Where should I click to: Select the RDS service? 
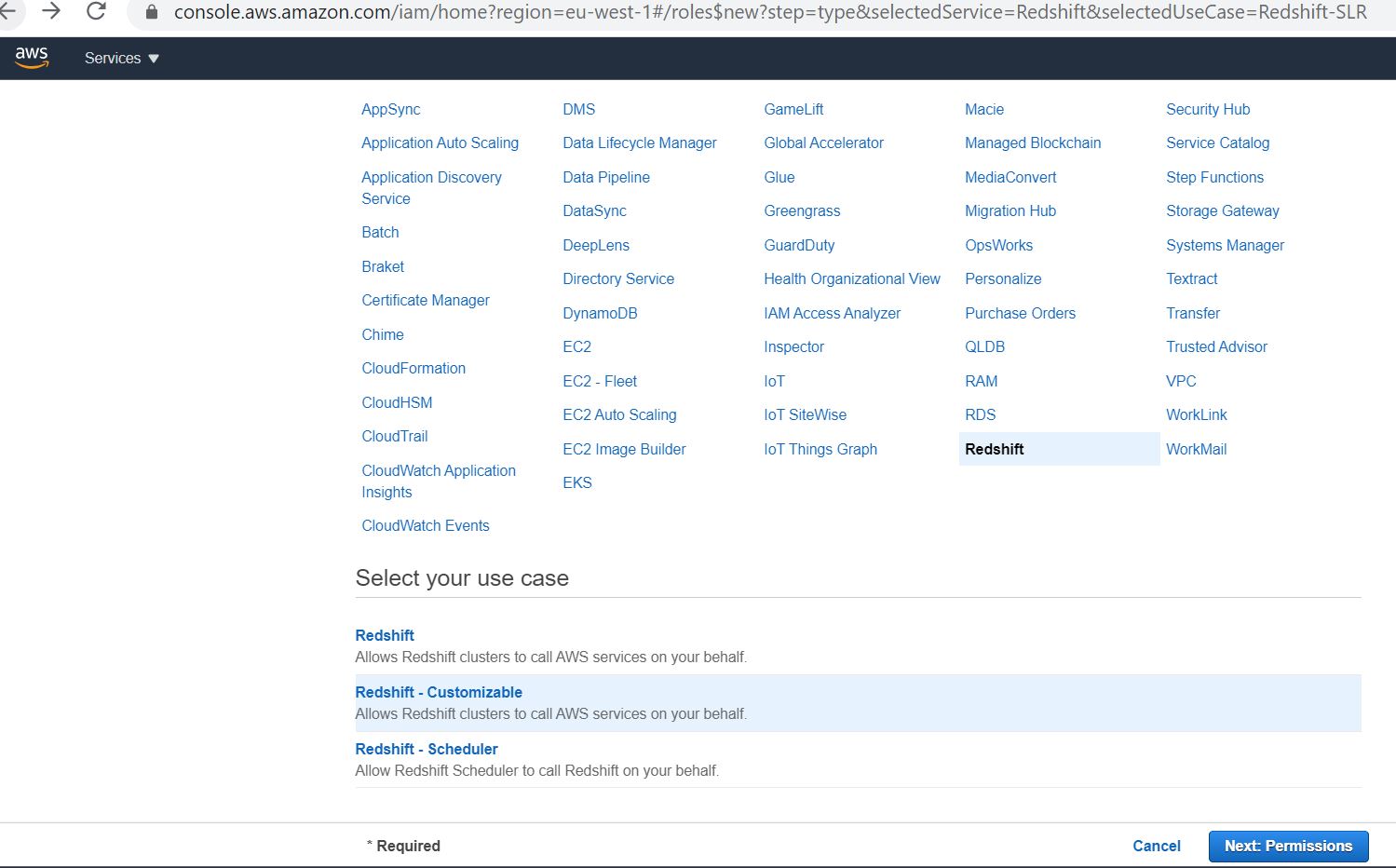(980, 414)
